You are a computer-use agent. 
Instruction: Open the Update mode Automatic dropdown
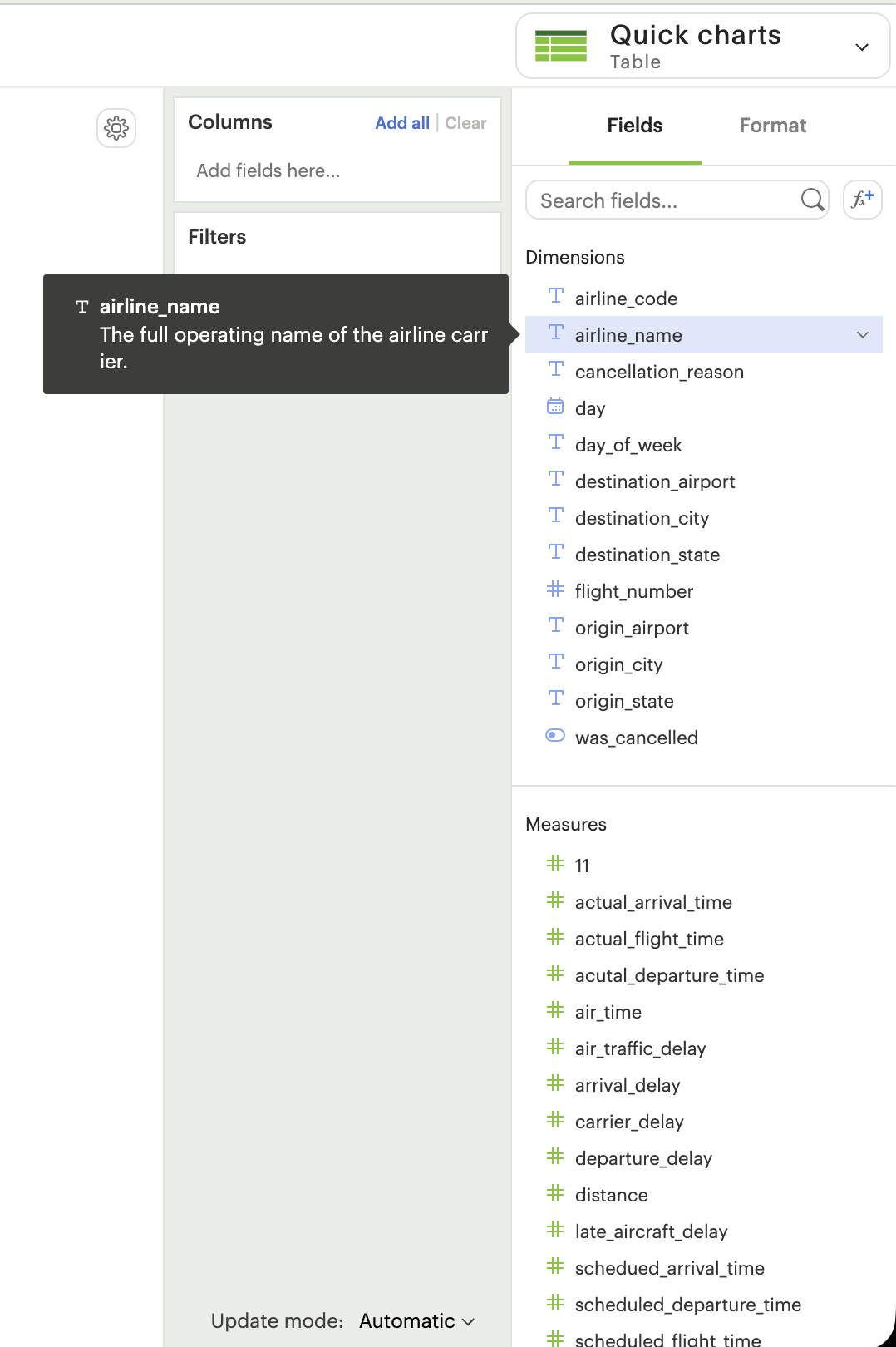pyautogui.click(x=416, y=1320)
